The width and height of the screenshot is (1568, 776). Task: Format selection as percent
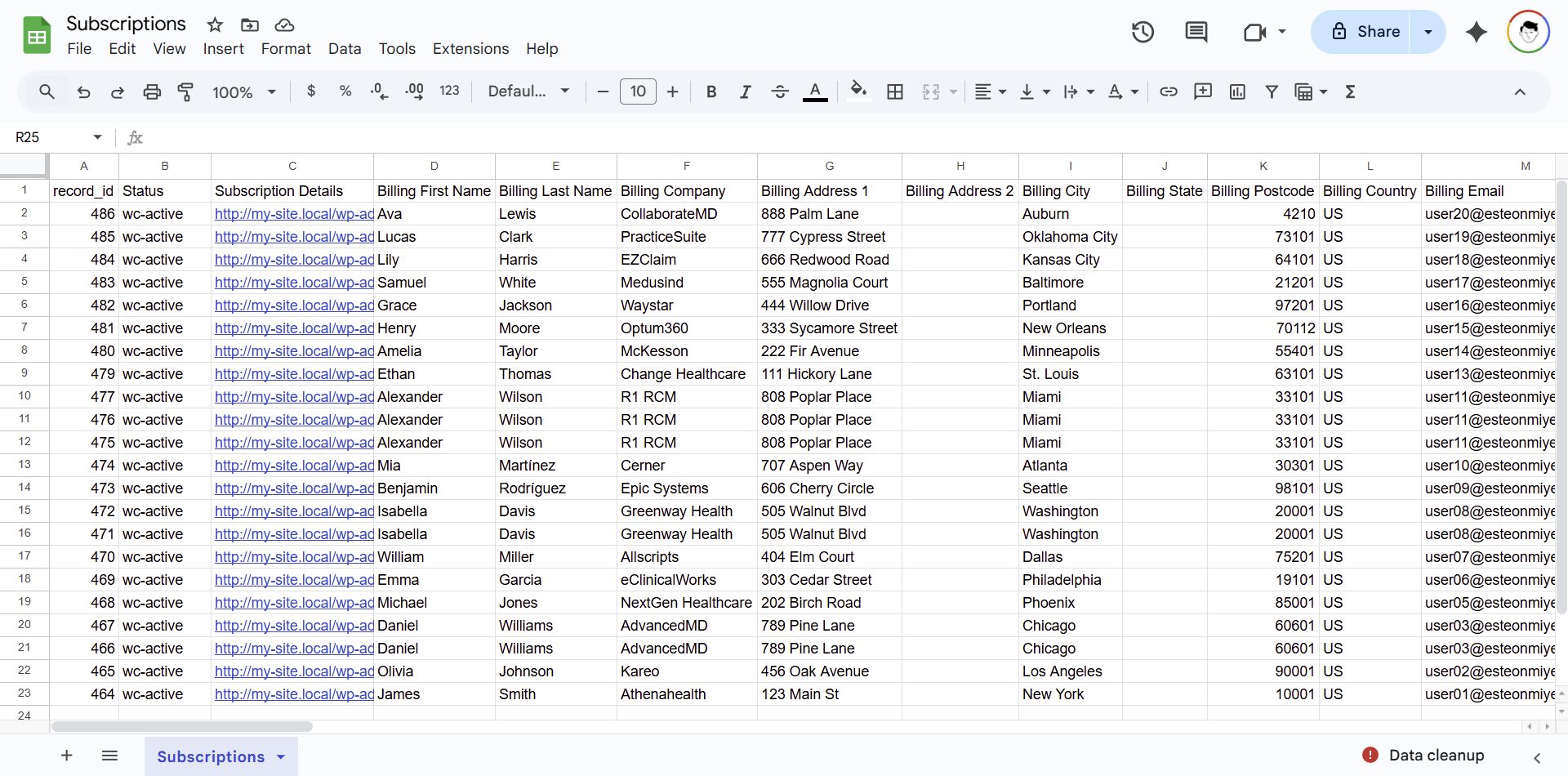[345, 91]
